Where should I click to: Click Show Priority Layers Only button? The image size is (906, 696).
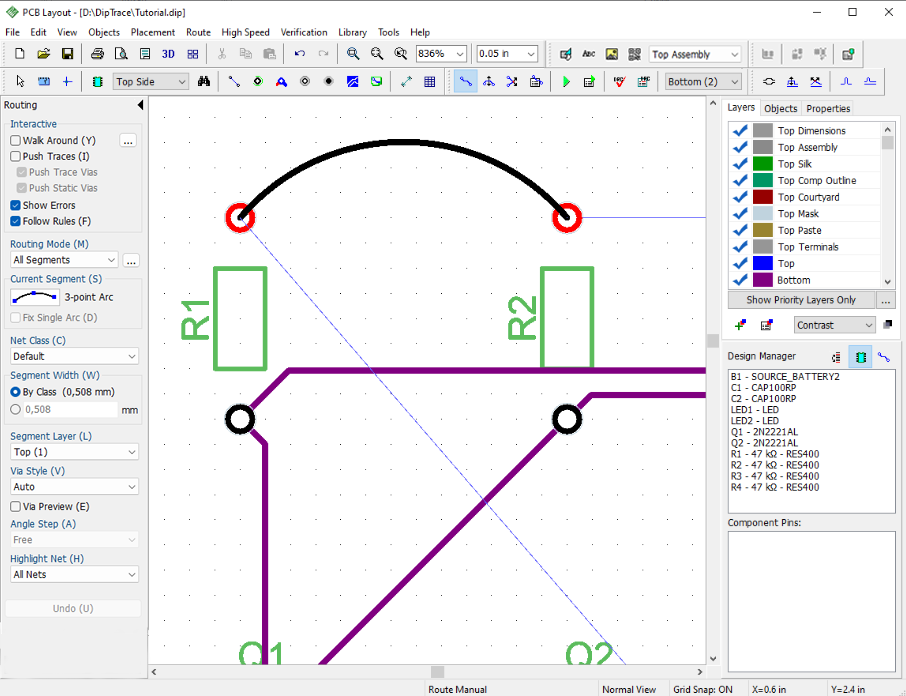(x=801, y=300)
